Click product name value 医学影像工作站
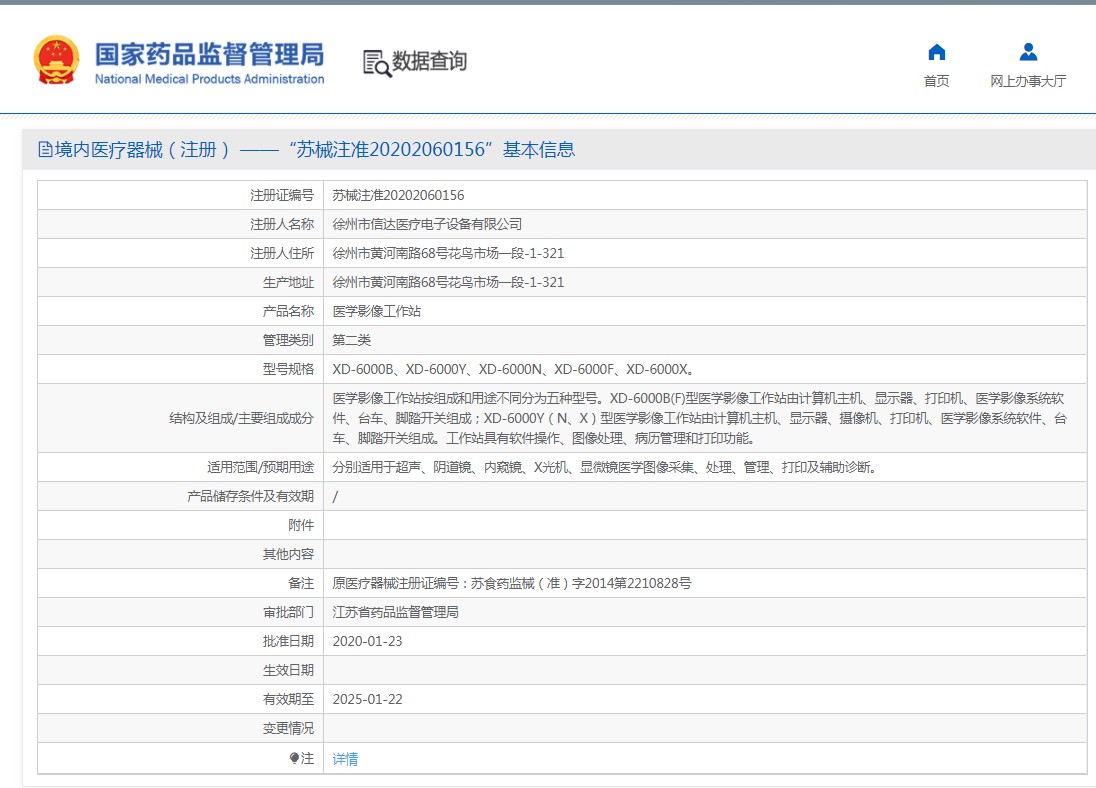This screenshot has height=788, width=1096. (376, 311)
